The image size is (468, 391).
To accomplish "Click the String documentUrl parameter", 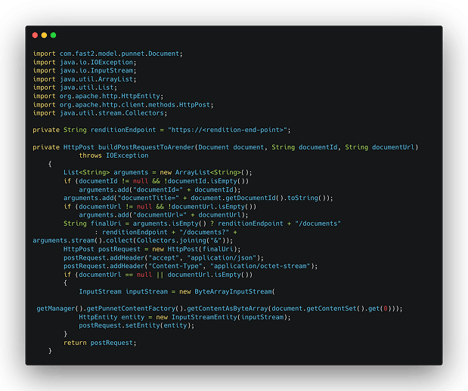I will click(380, 147).
